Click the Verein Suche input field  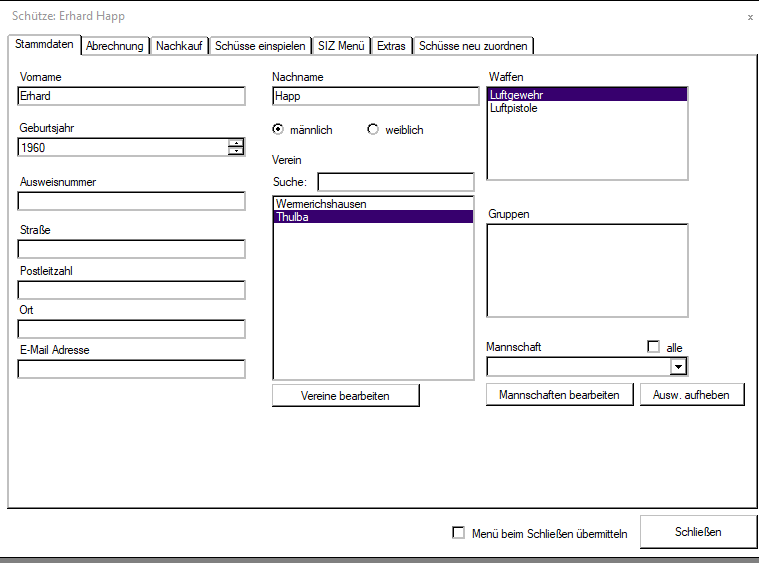395,182
